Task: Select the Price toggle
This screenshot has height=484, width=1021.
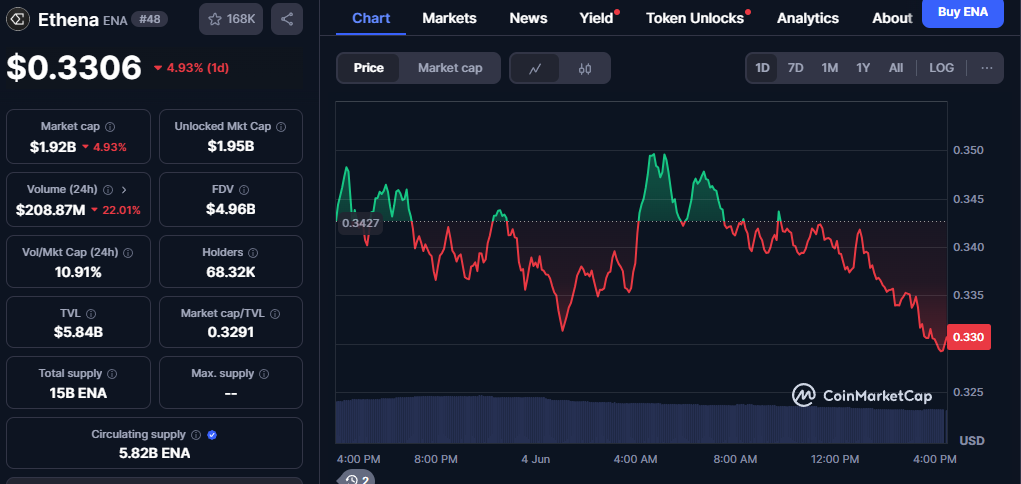Action: pos(368,68)
